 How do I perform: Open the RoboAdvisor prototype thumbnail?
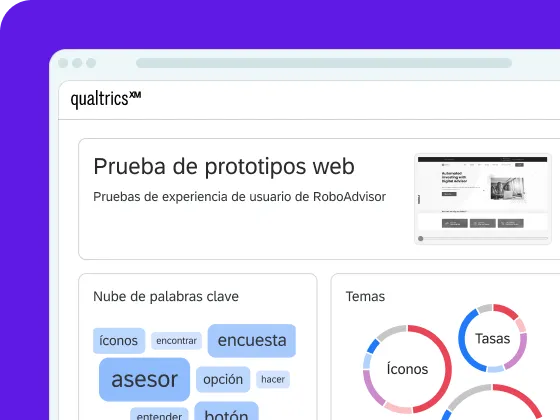pos(483,199)
